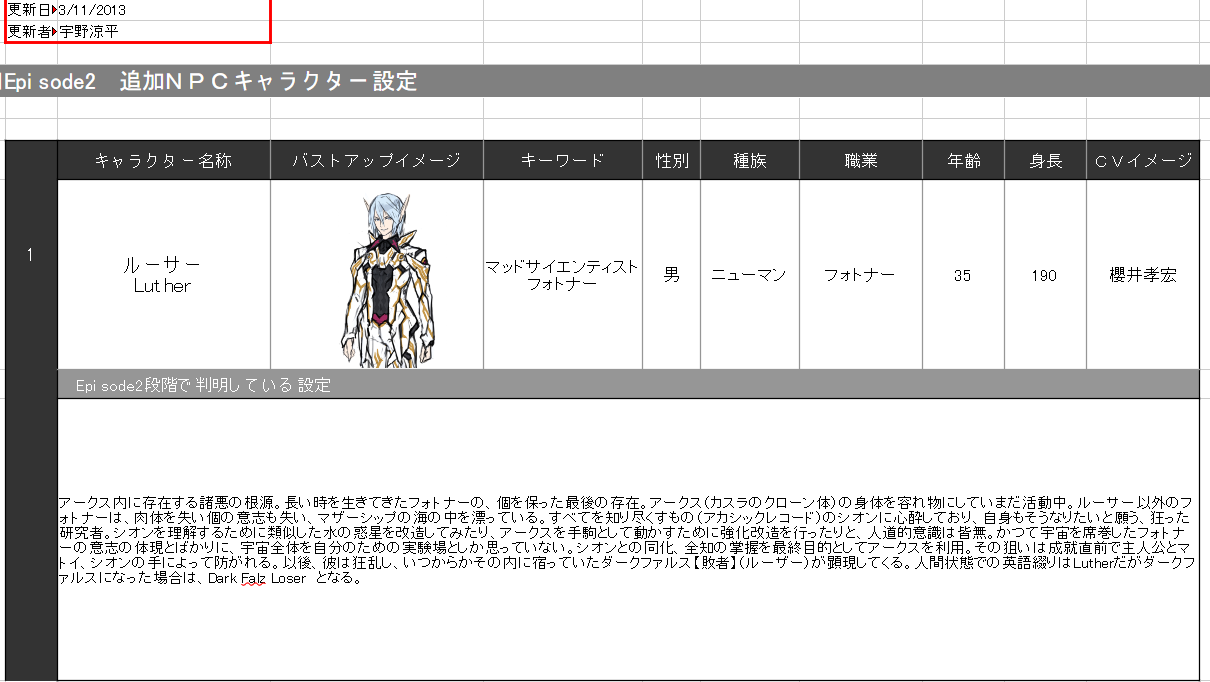Select the CVイメージ header cell
The height and width of the screenshot is (682, 1210).
click(x=1143, y=160)
